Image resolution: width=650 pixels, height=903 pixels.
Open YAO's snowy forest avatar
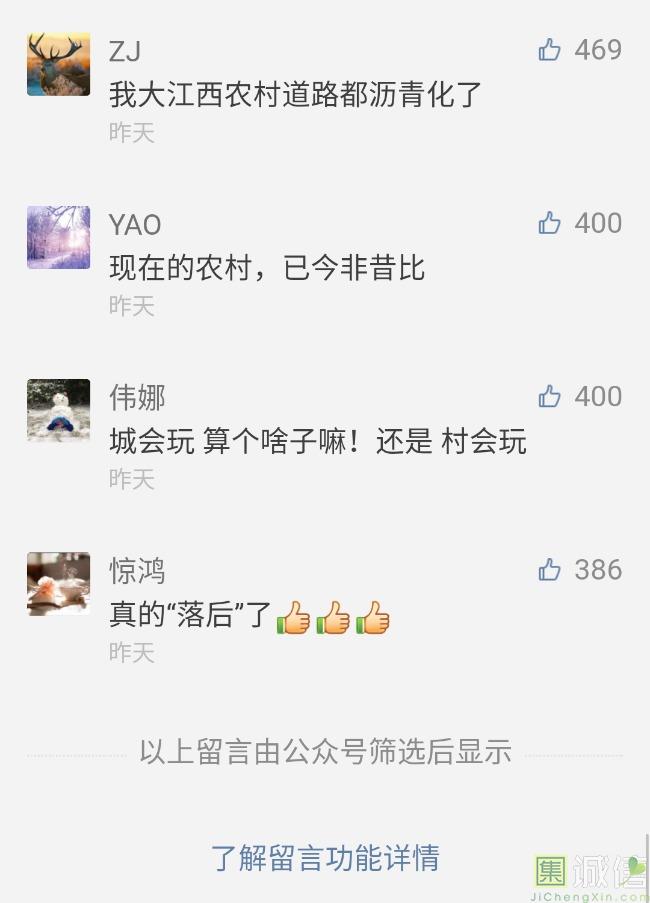tap(59, 237)
